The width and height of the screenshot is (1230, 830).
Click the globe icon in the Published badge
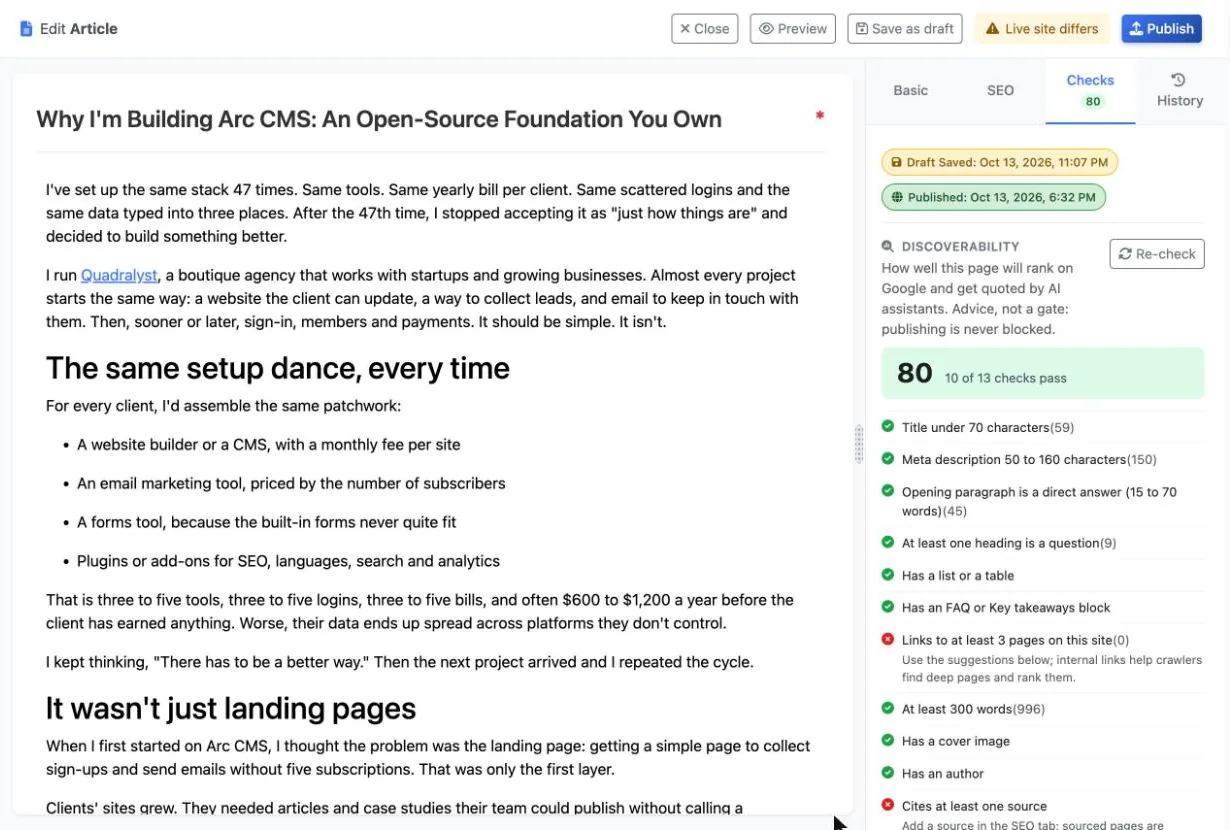click(897, 197)
